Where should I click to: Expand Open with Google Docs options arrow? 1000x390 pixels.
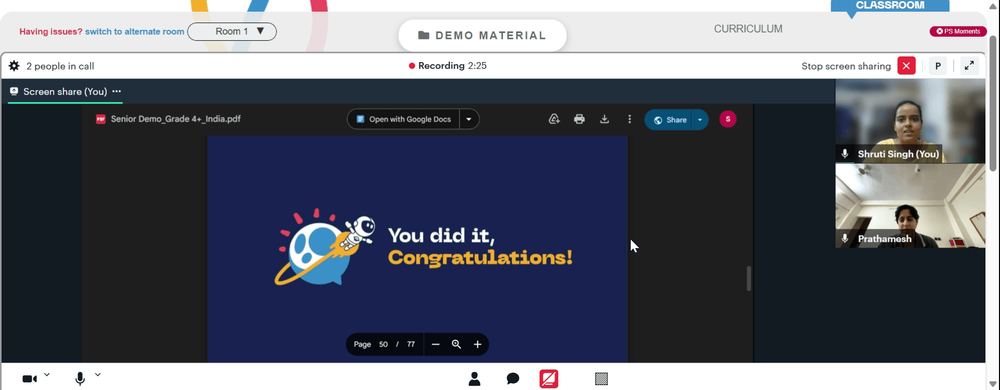pos(469,119)
